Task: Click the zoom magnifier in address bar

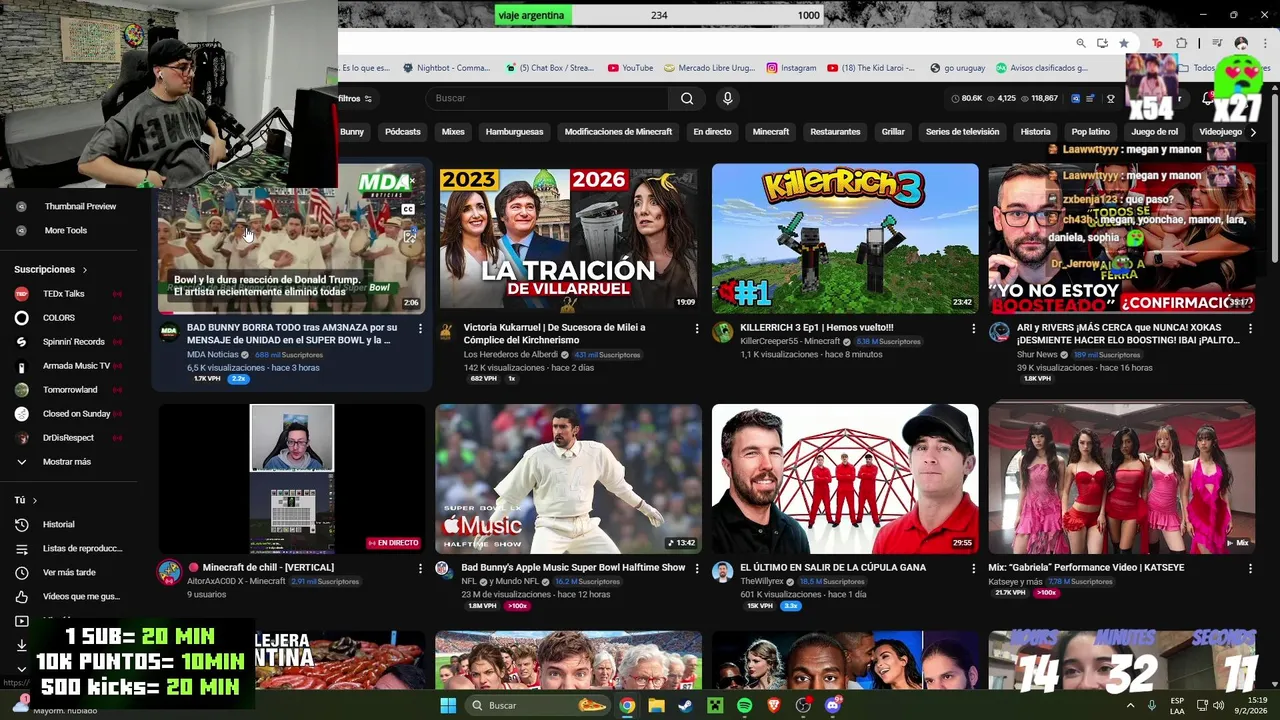Action: [x=1081, y=43]
